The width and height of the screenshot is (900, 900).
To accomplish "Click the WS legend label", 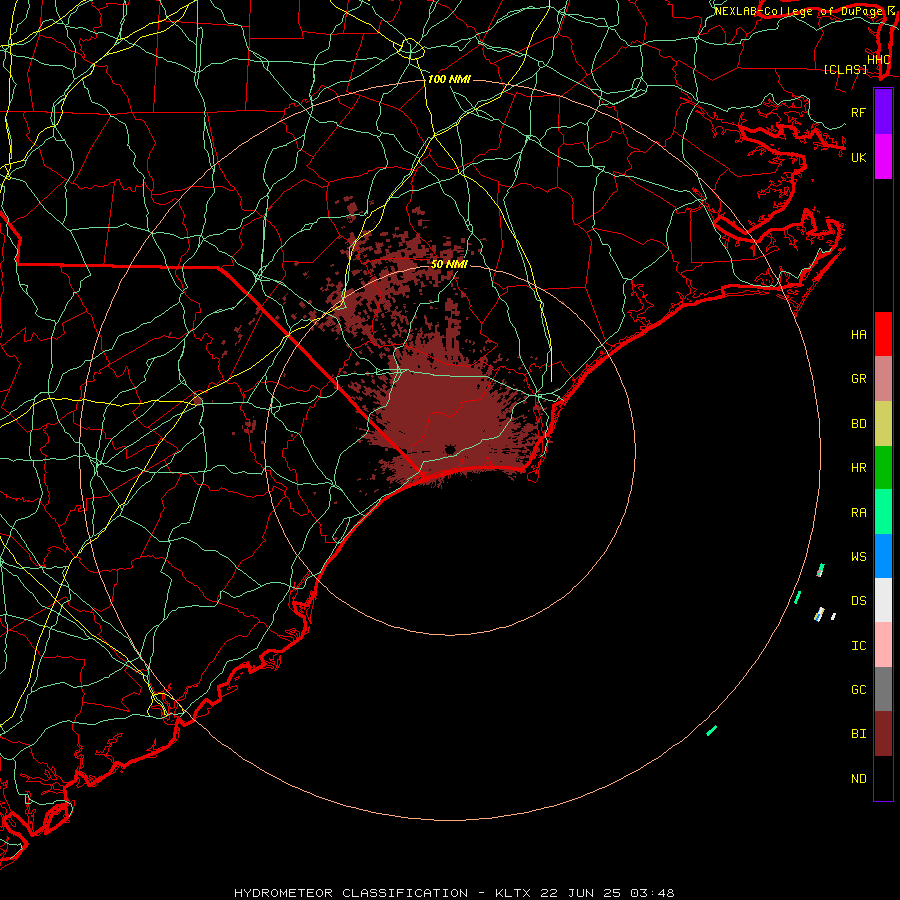I will point(859,556).
